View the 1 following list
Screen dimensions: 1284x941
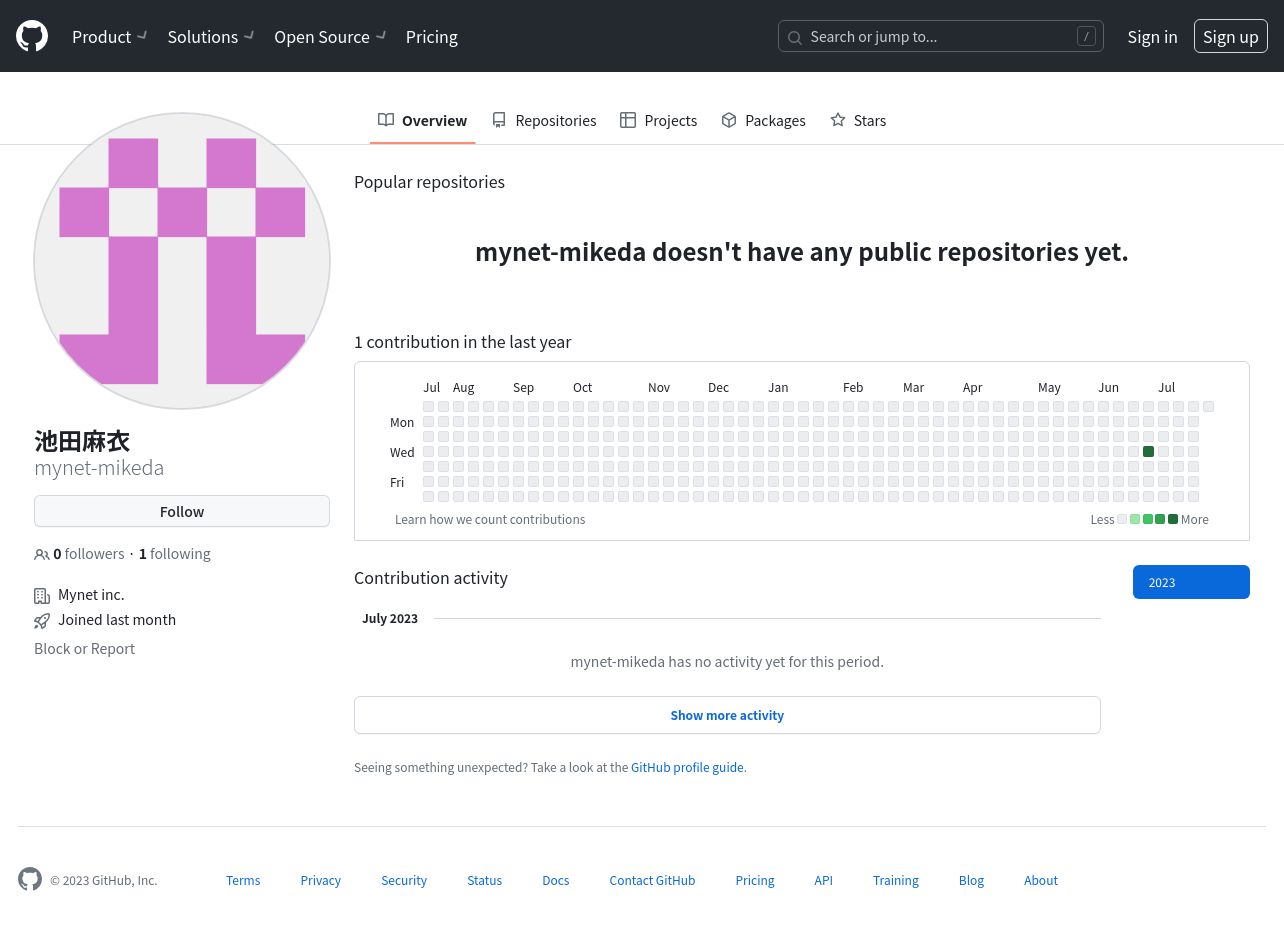(x=175, y=553)
